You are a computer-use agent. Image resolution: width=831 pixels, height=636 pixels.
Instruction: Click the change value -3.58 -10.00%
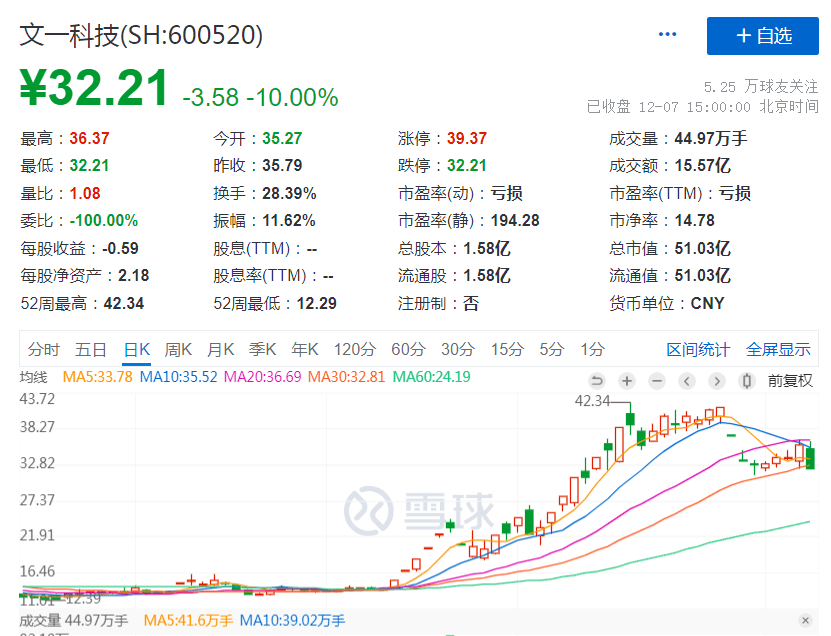(x=260, y=97)
